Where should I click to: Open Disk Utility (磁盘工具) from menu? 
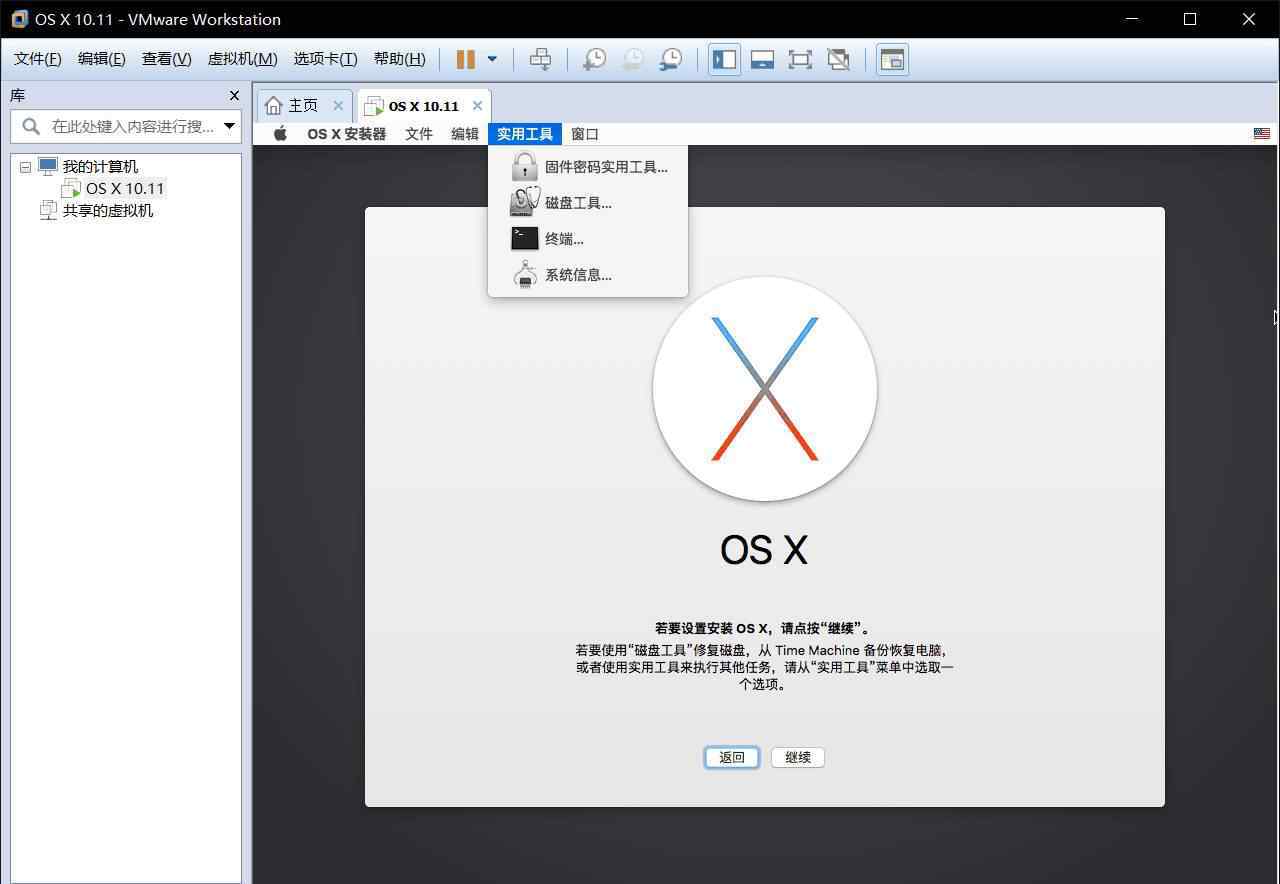click(x=578, y=203)
